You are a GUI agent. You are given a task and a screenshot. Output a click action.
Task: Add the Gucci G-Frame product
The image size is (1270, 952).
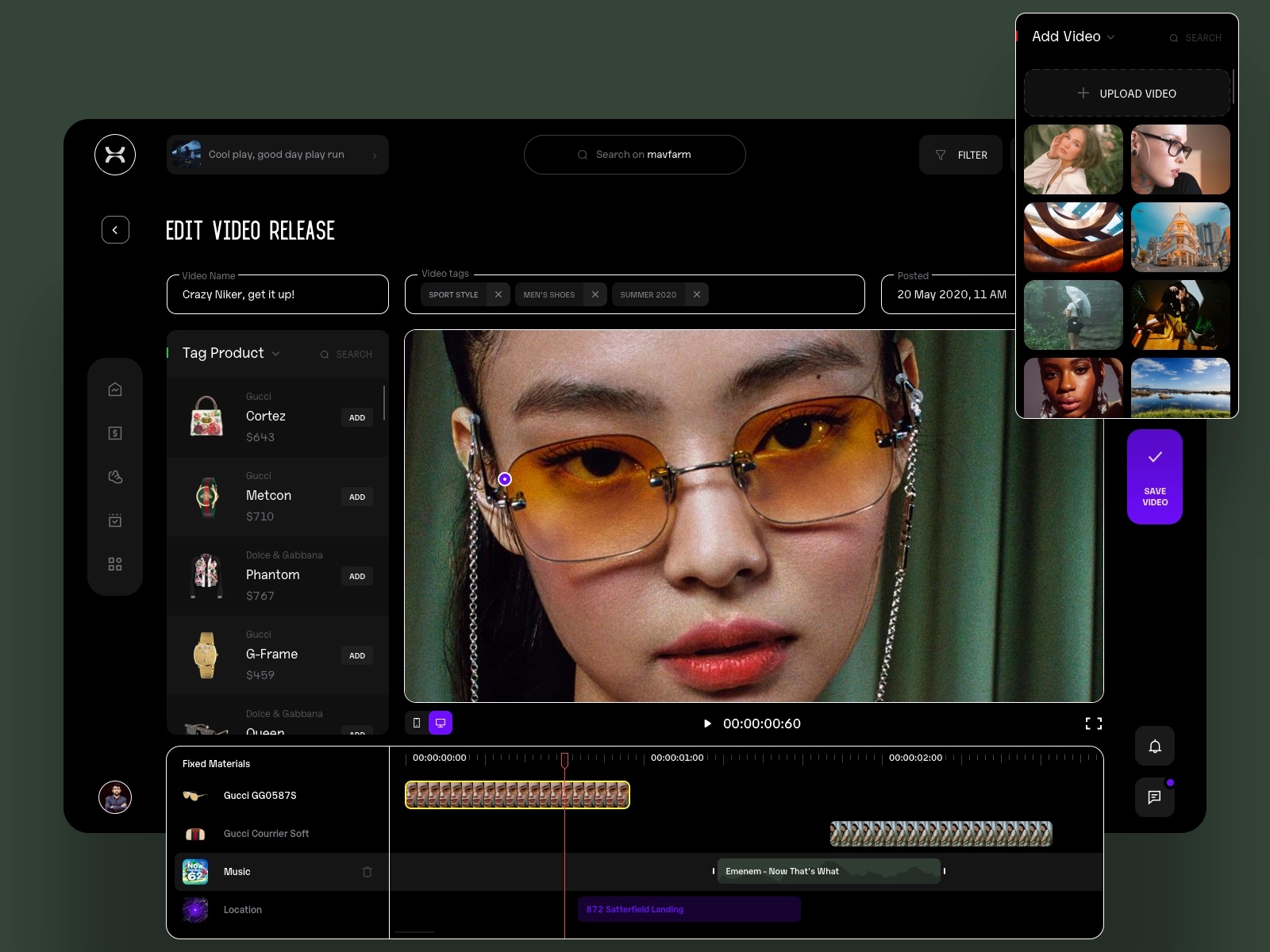click(x=357, y=655)
